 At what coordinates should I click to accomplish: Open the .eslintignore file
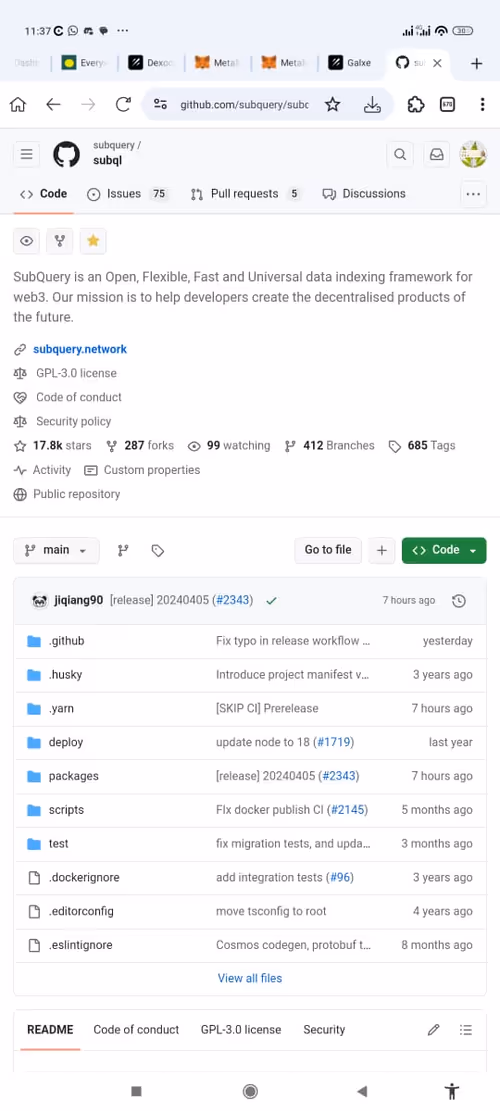click(81, 946)
